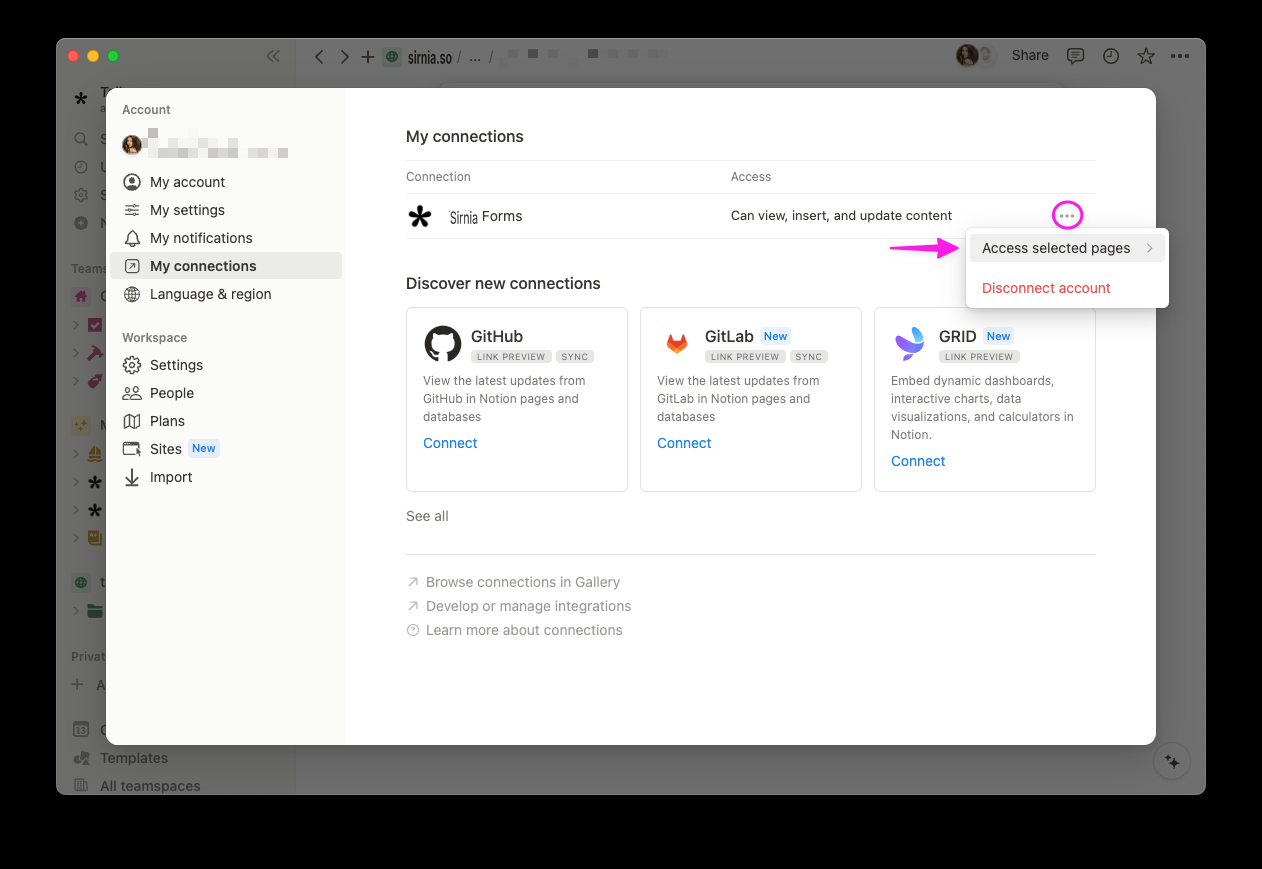This screenshot has width=1262, height=869.
Task: Open All teamspaces in the background sidebar
Action: point(150,786)
